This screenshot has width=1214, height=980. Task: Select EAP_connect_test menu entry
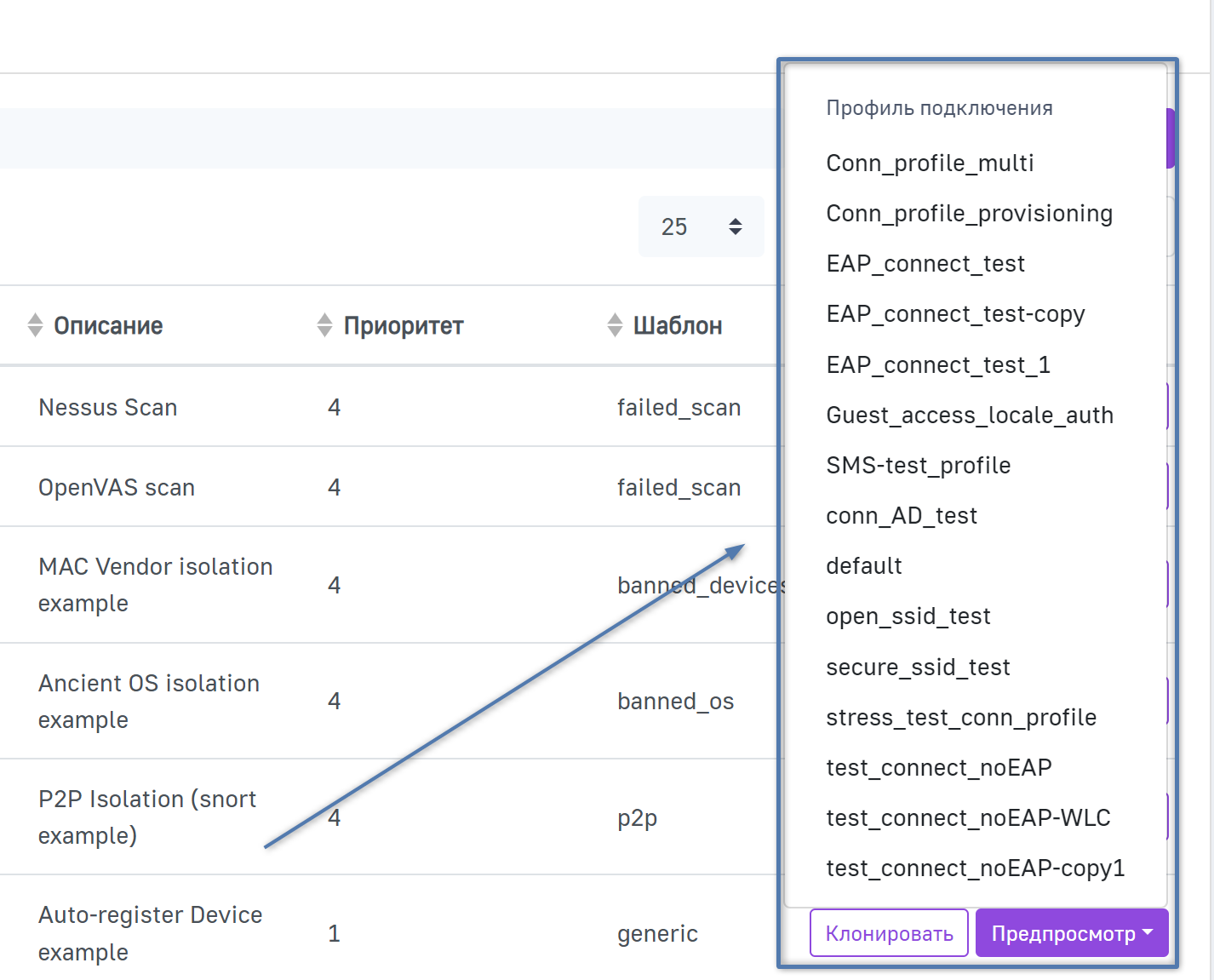tap(925, 263)
